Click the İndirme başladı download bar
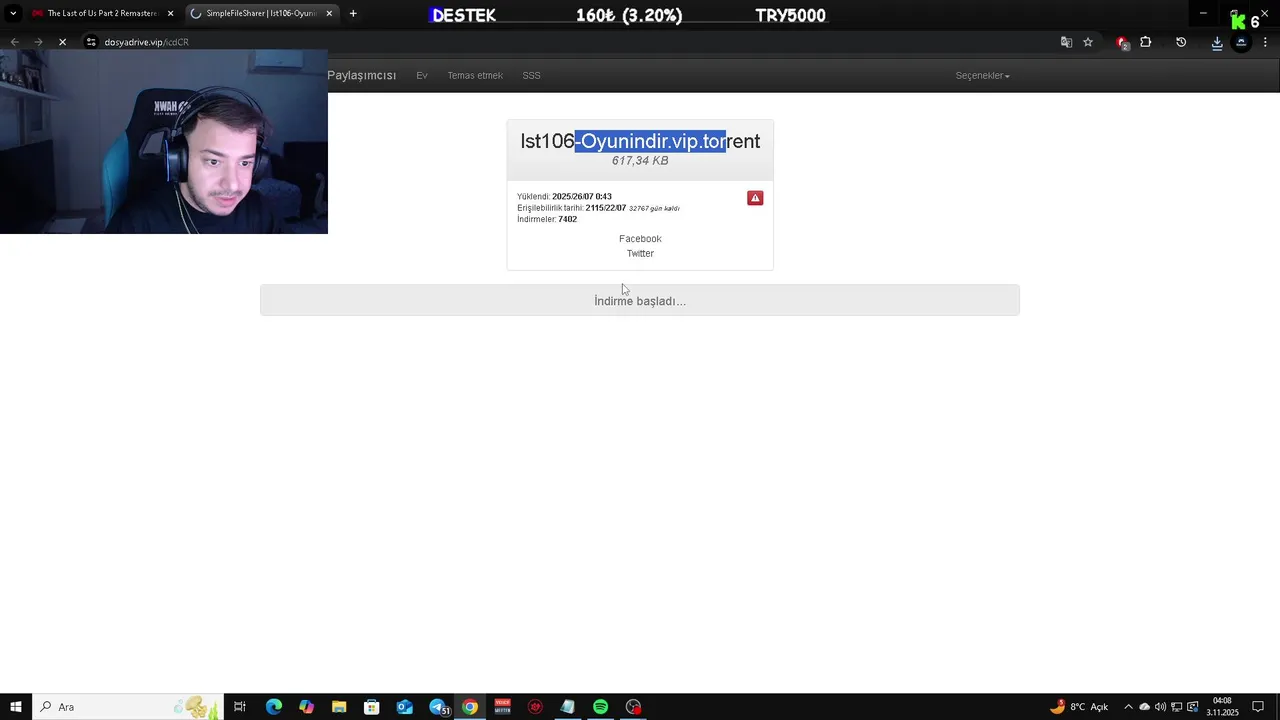The width and height of the screenshot is (1280, 720). 640,300
